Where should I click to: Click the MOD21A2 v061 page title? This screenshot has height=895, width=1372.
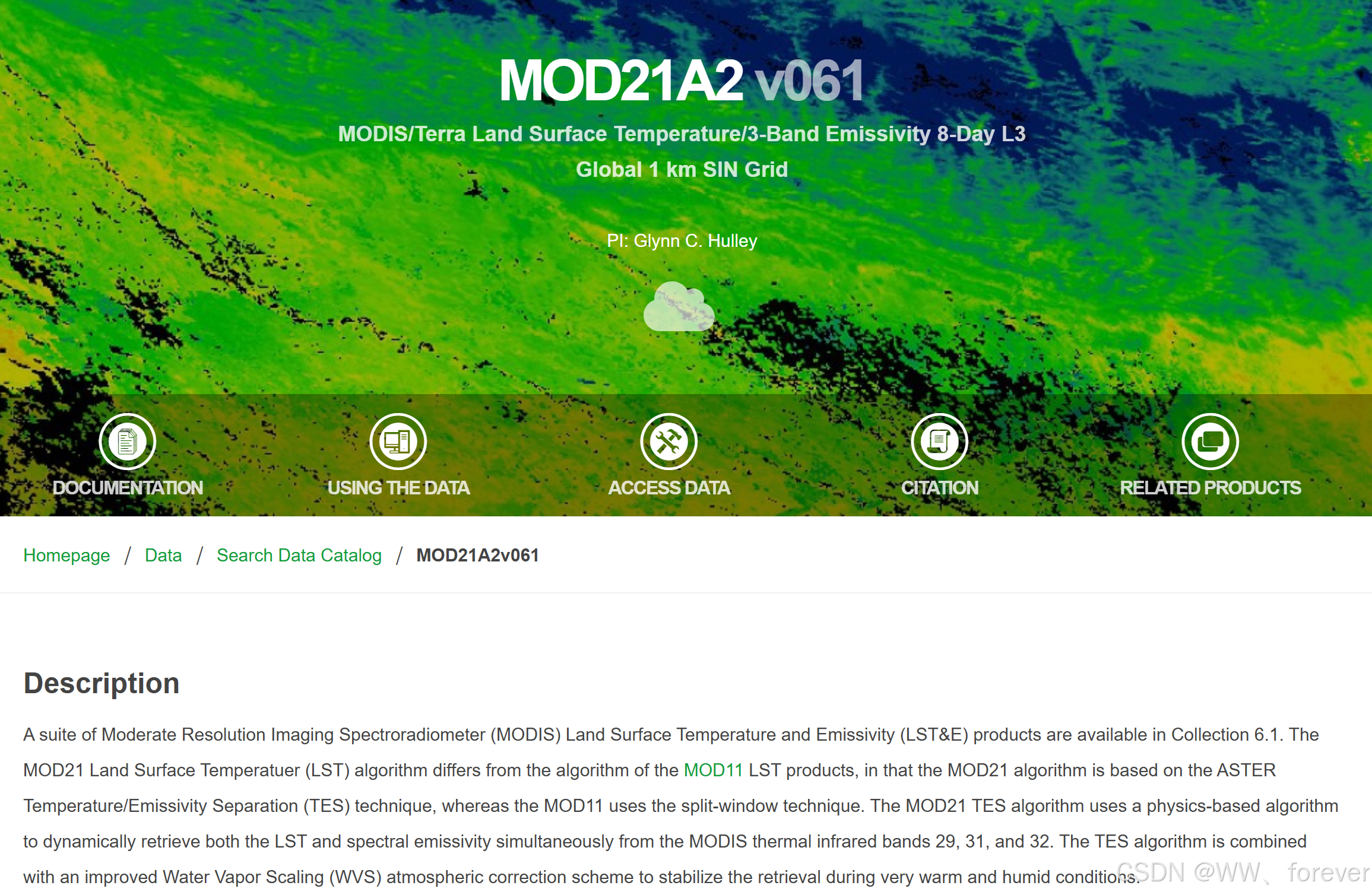point(681,81)
